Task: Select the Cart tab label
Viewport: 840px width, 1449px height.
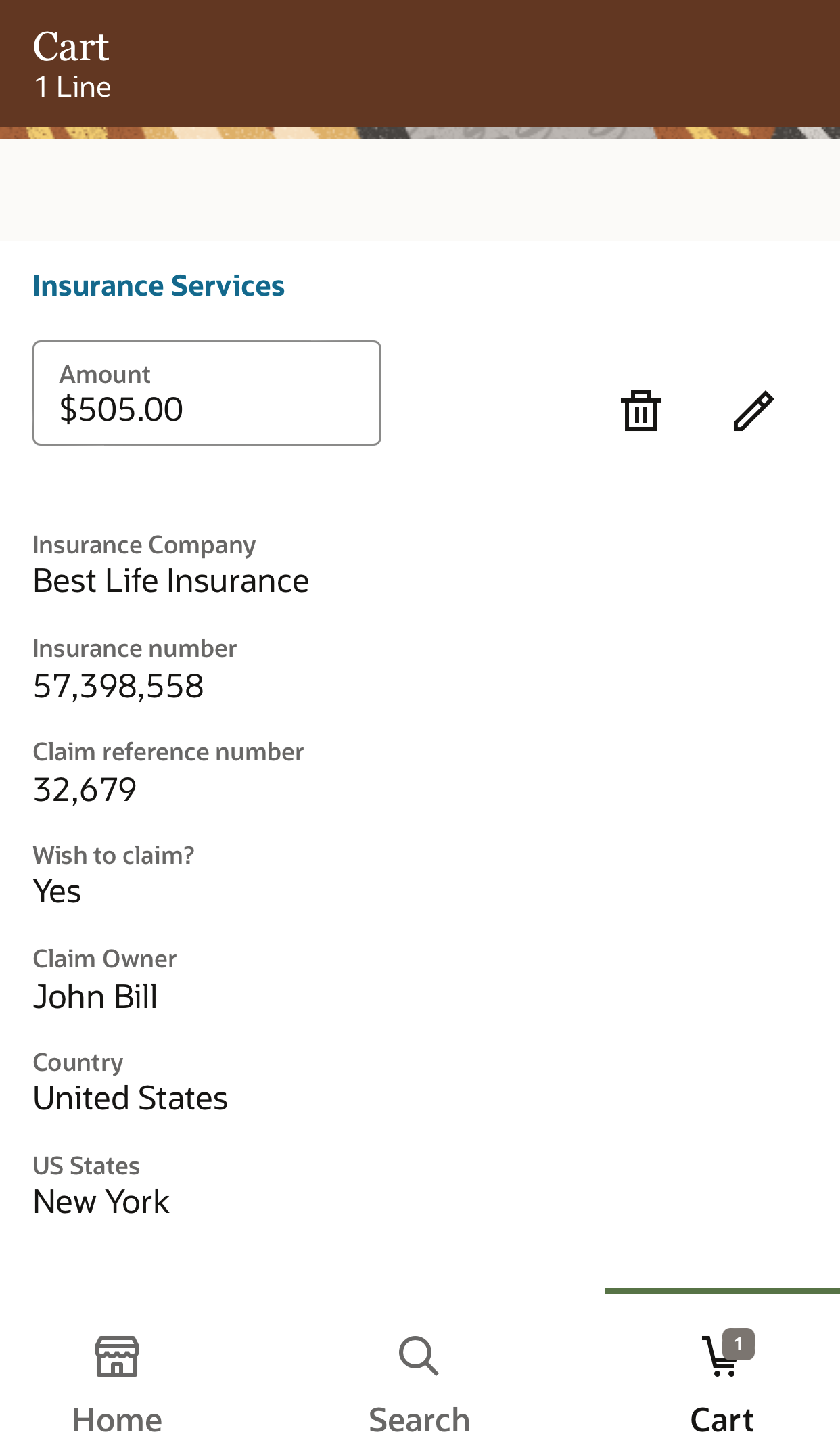Action: (x=722, y=1420)
